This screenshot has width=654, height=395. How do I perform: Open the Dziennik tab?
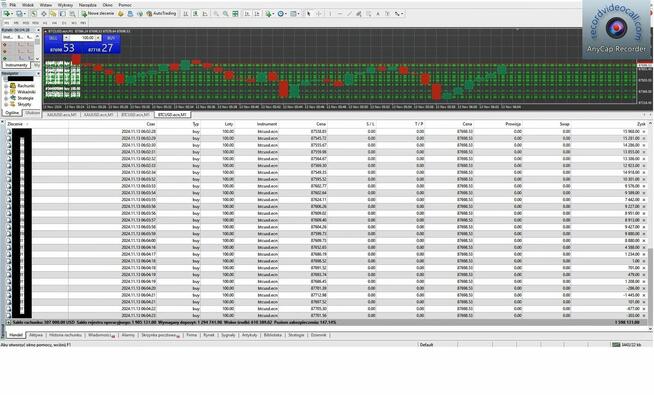pos(319,335)
